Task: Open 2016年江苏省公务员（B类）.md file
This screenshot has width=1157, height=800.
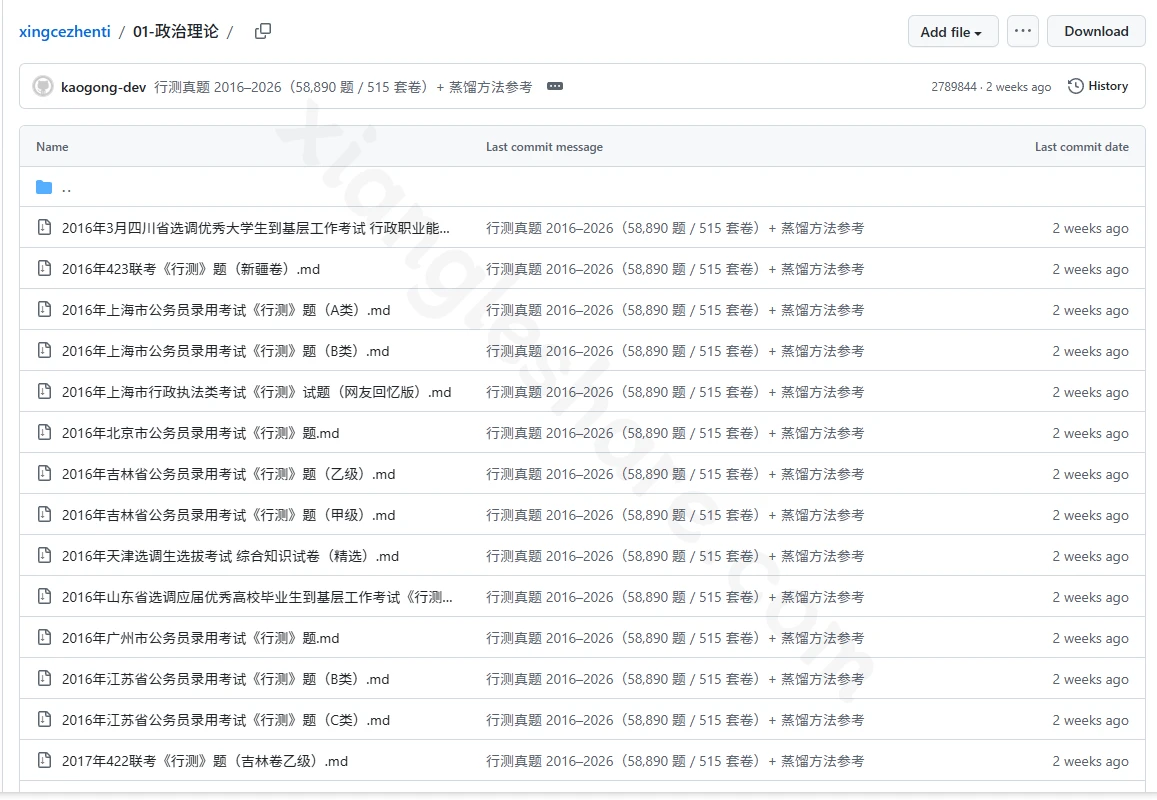Action: 225,679
